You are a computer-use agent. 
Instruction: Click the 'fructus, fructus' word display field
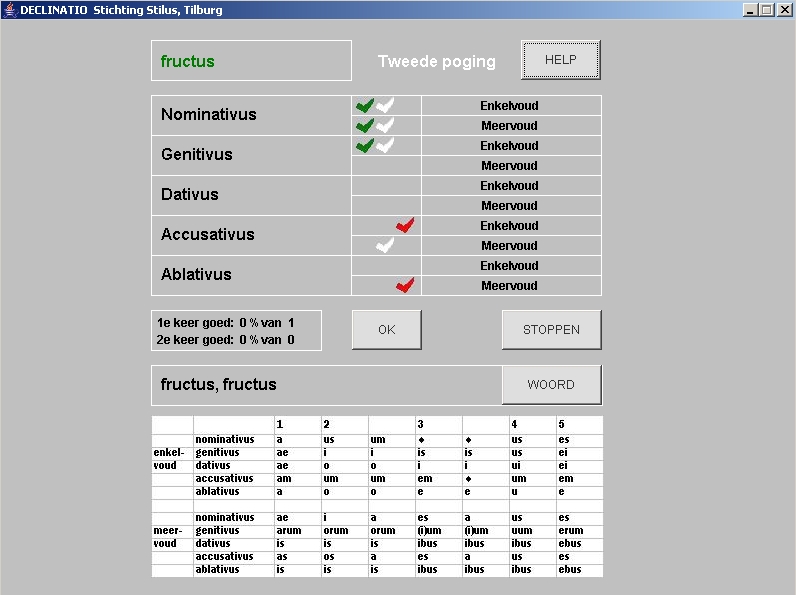pyautogui.click(x=325, y=385)
